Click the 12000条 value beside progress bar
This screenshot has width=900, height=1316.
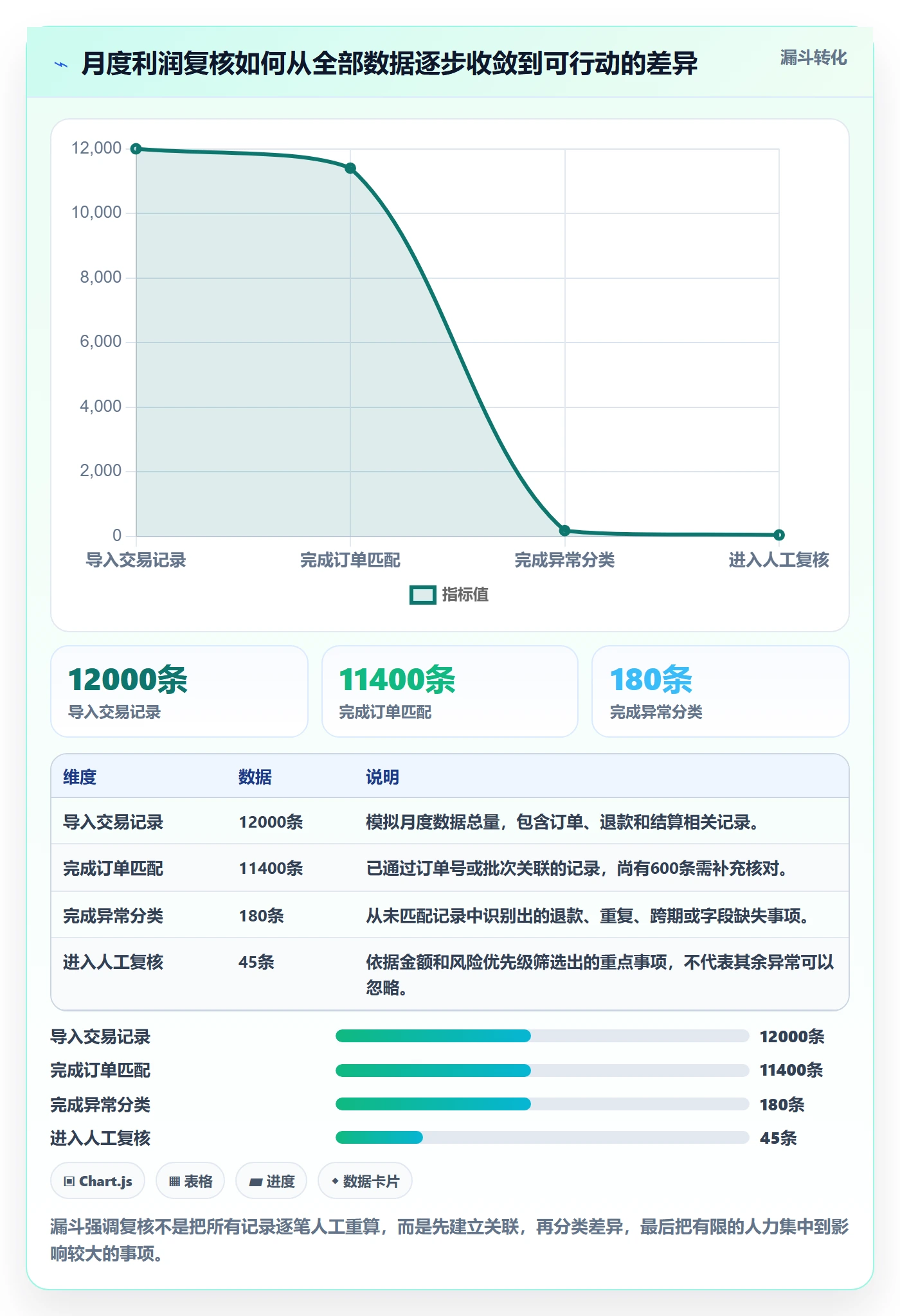point(792,1036)
